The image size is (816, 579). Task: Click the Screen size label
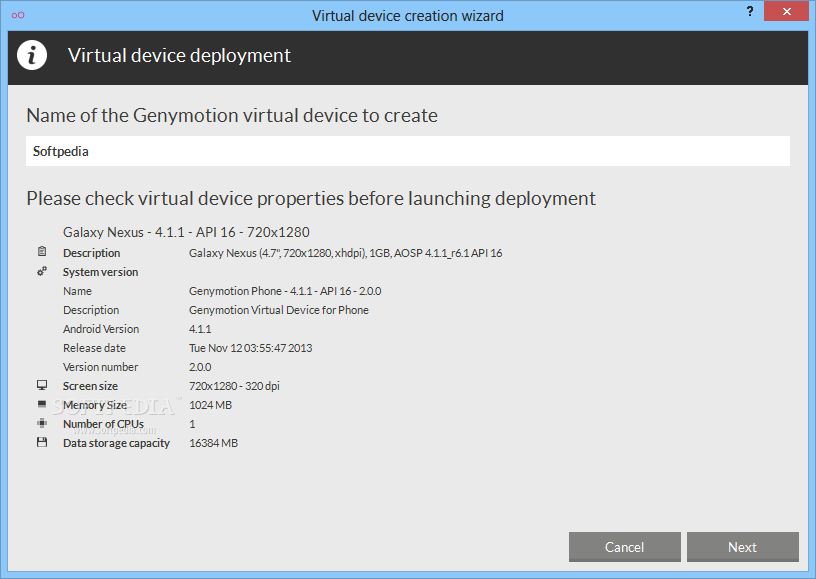tap(90, 386)
